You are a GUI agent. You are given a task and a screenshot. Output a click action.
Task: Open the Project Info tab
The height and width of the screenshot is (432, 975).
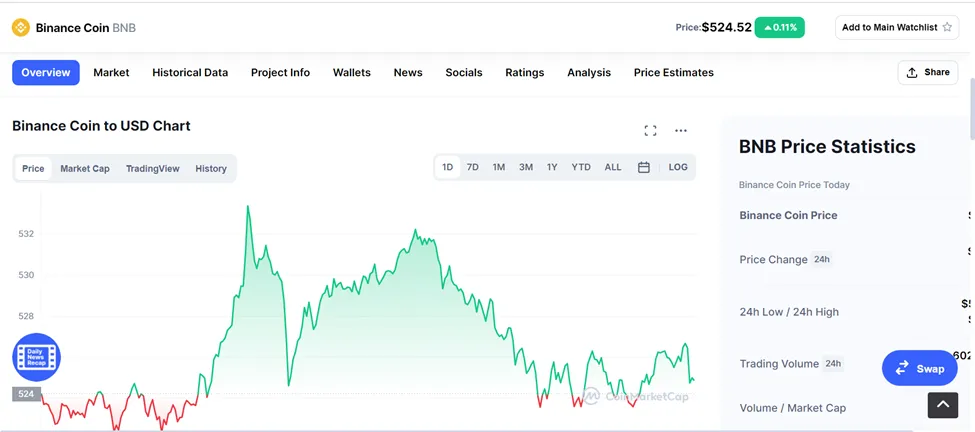280,73
